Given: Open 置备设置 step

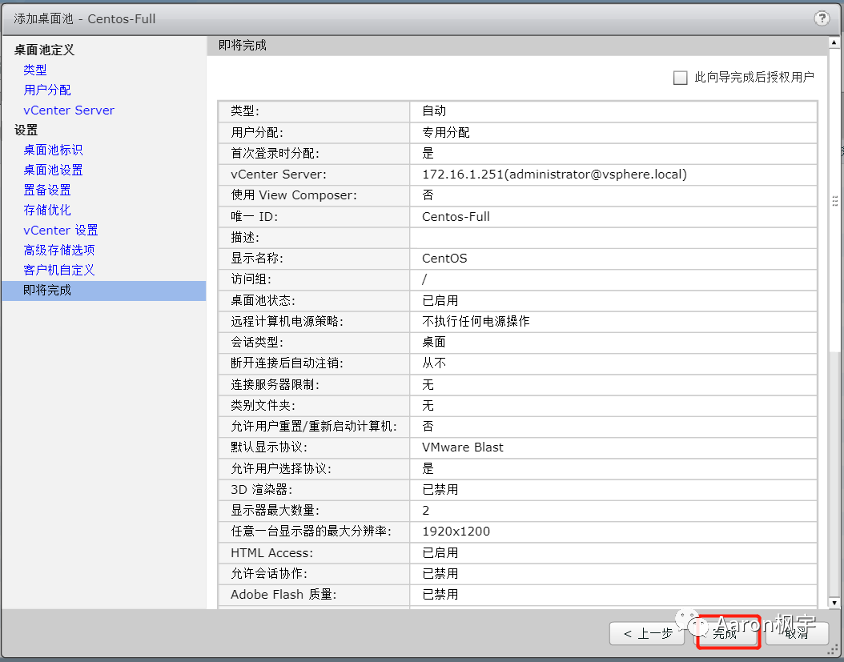Looking at the screenshot, I should pyautogui.click(x=47, y=190).
